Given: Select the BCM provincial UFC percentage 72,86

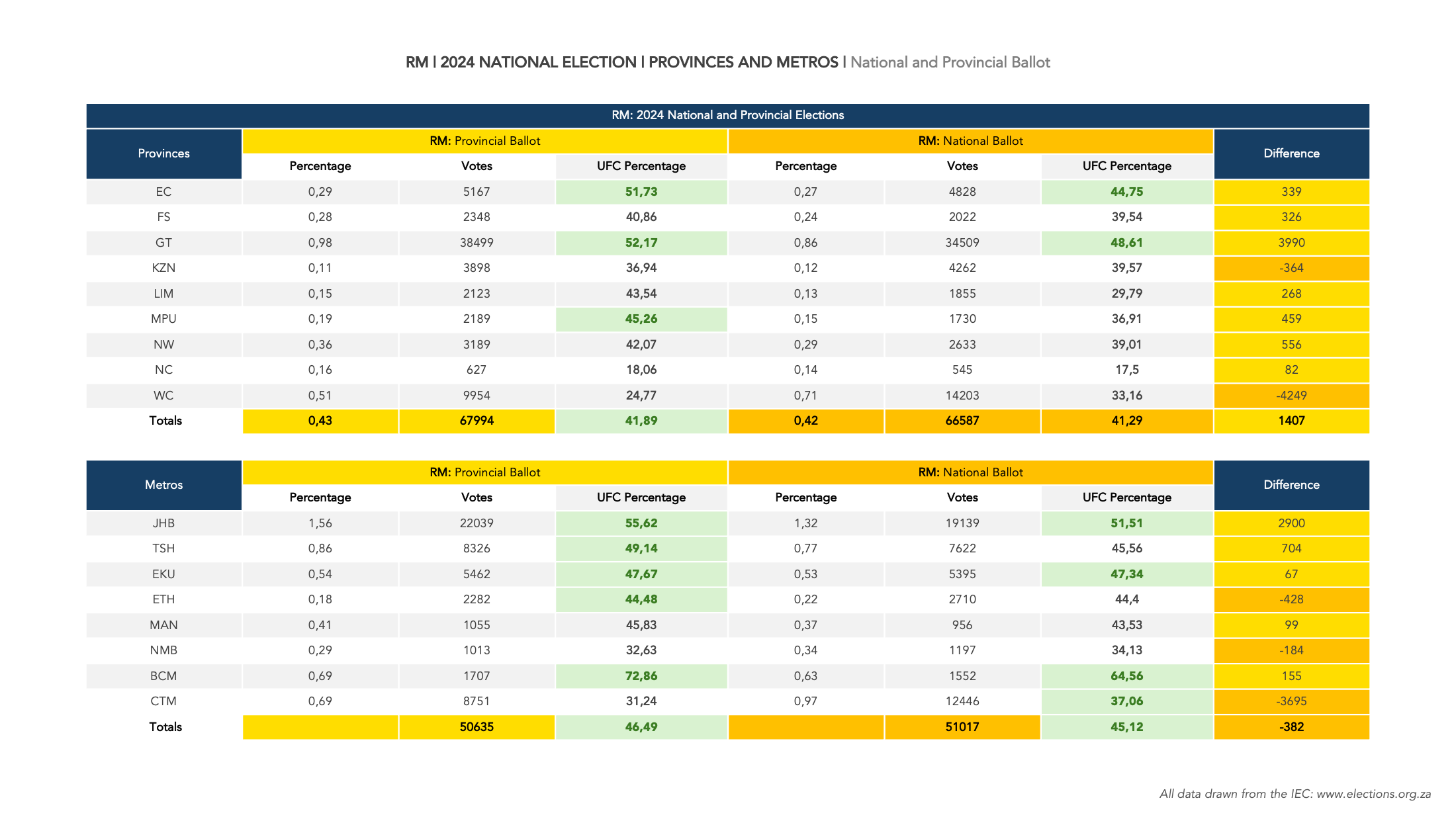Looking at the screenshot, I should (x=641, y=676).
